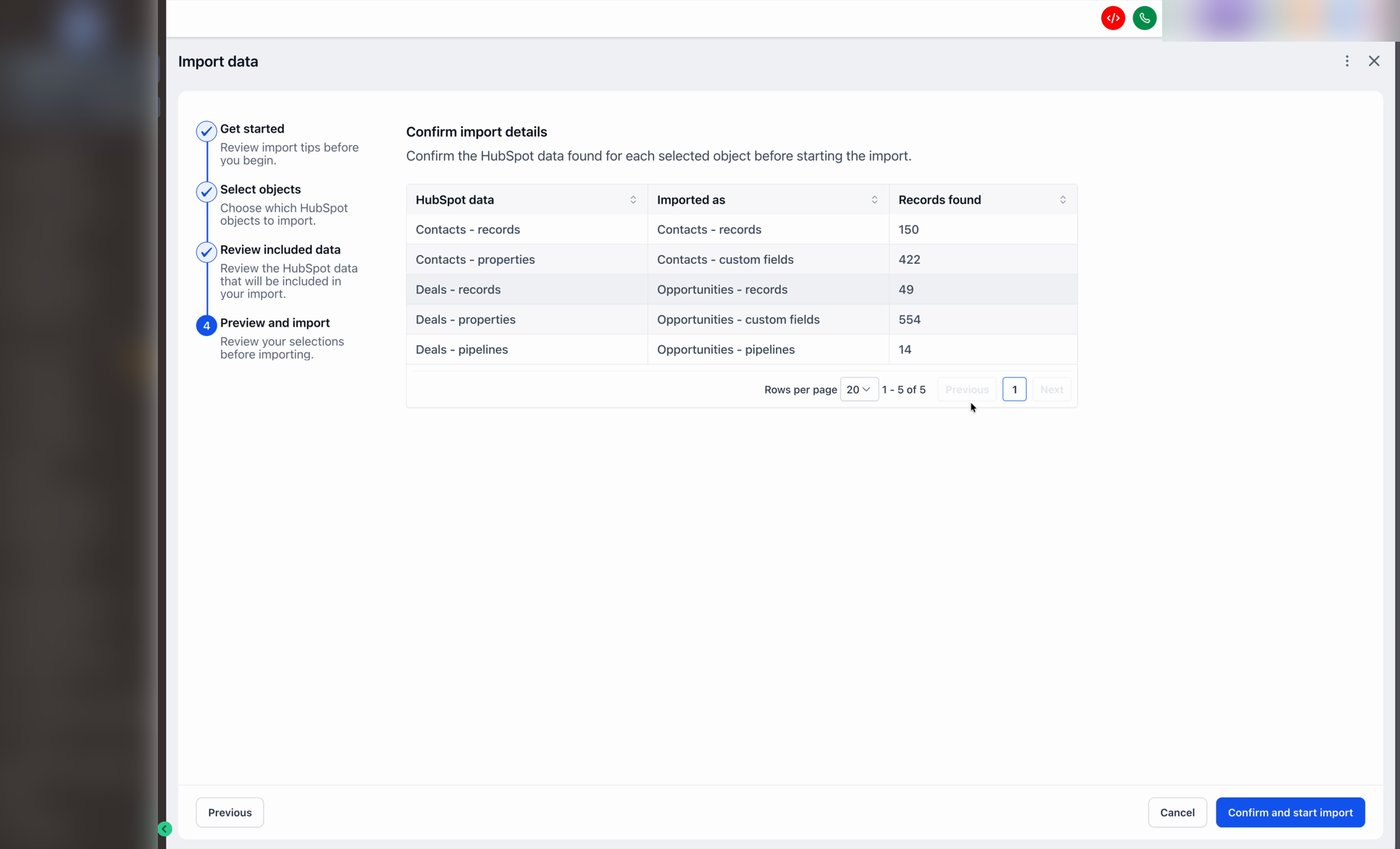
Task: Select page 1 in pagination
Action: (1014, 389)
